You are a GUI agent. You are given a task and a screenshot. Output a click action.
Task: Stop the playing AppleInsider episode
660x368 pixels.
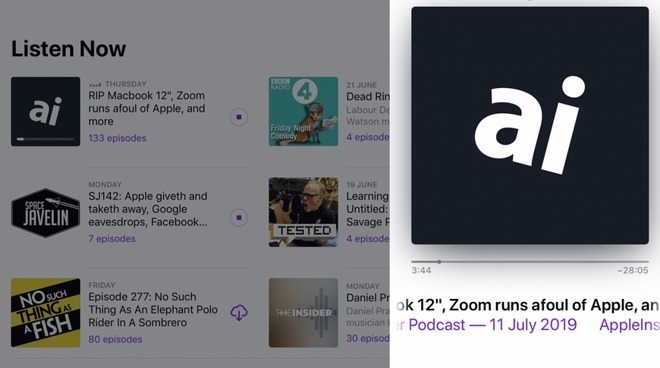point(239,117)
